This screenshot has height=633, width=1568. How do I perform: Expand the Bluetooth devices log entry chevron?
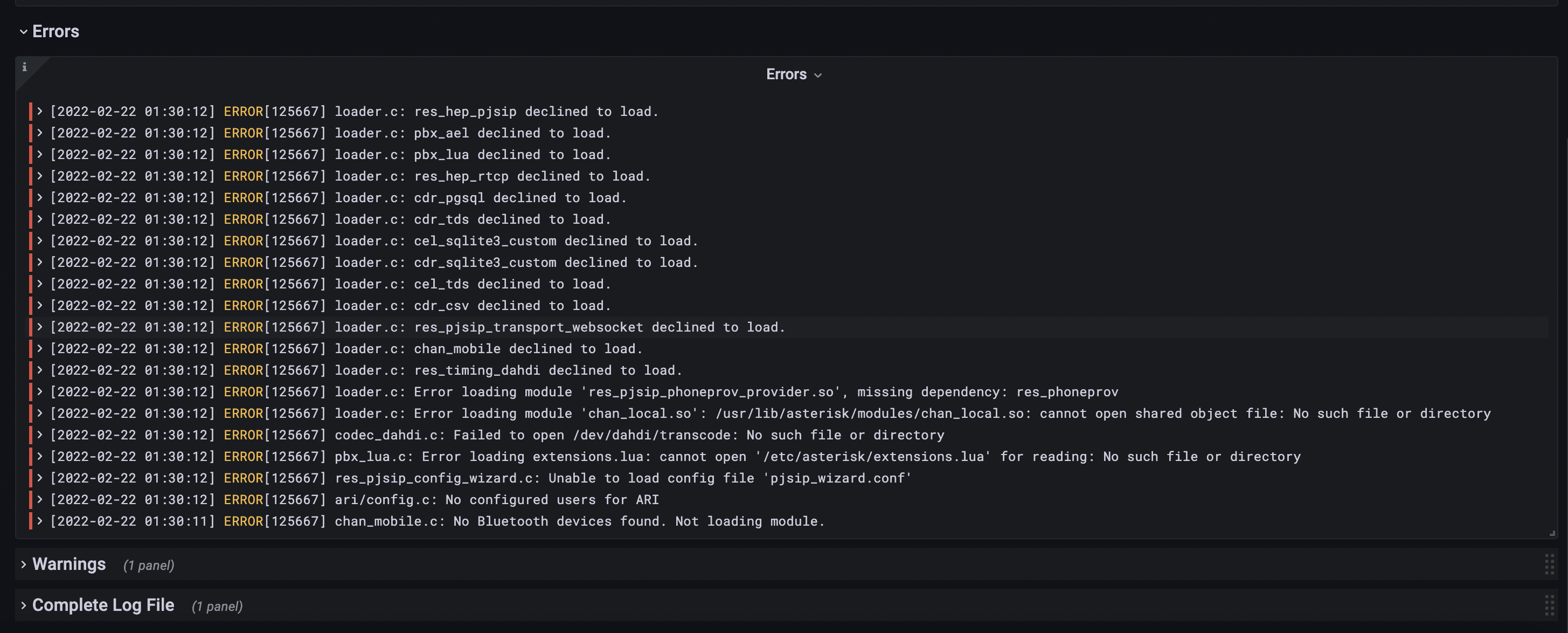click(x=39, y=521)
